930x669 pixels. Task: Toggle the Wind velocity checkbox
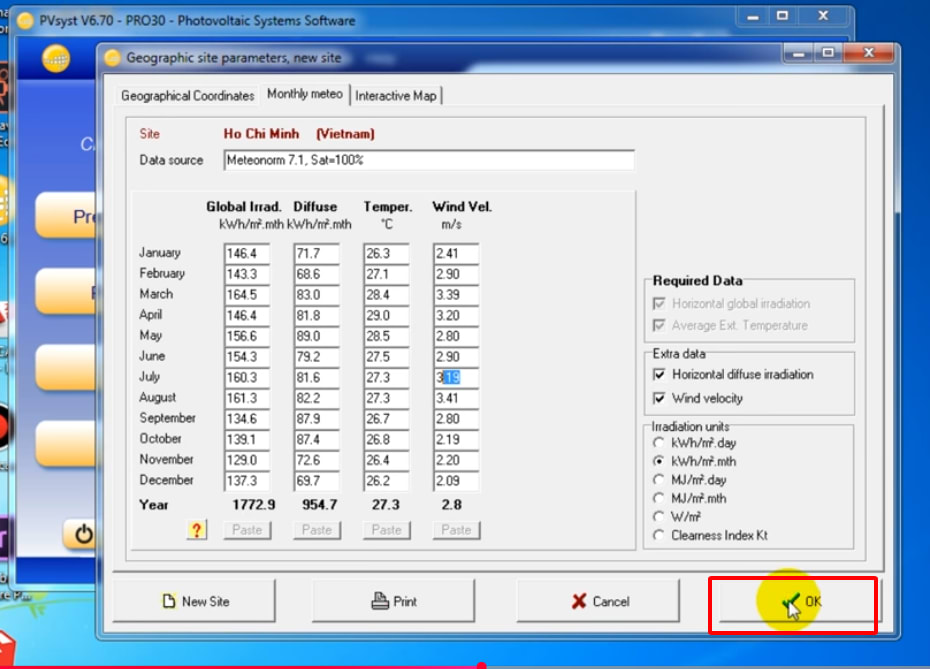click(659, 398)
